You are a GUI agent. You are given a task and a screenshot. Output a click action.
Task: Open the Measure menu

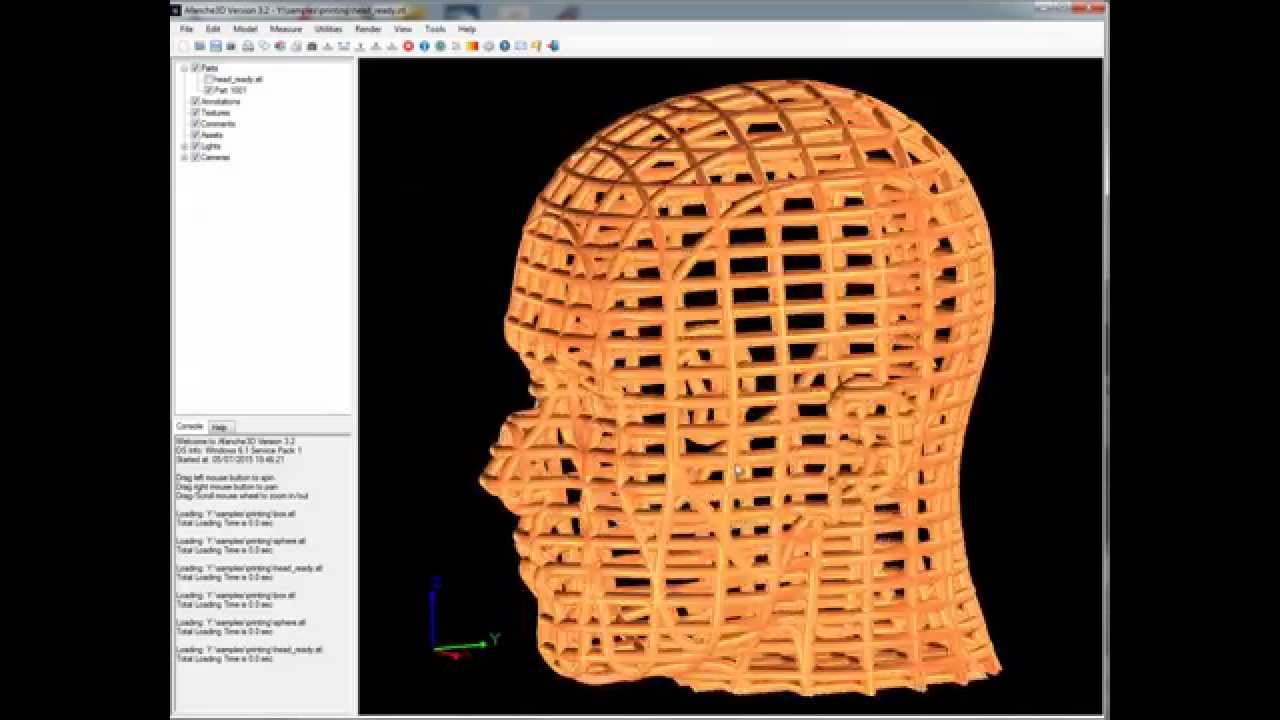286,29
